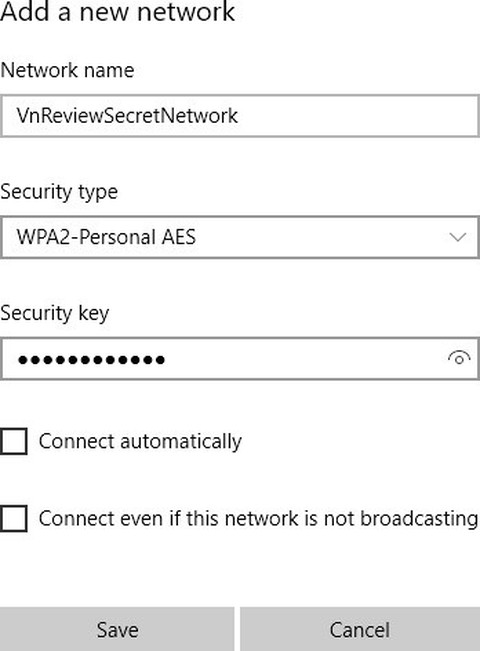Select the 'Security type' field label
This screenshot has width=480, height=651.
pos(59,192)
